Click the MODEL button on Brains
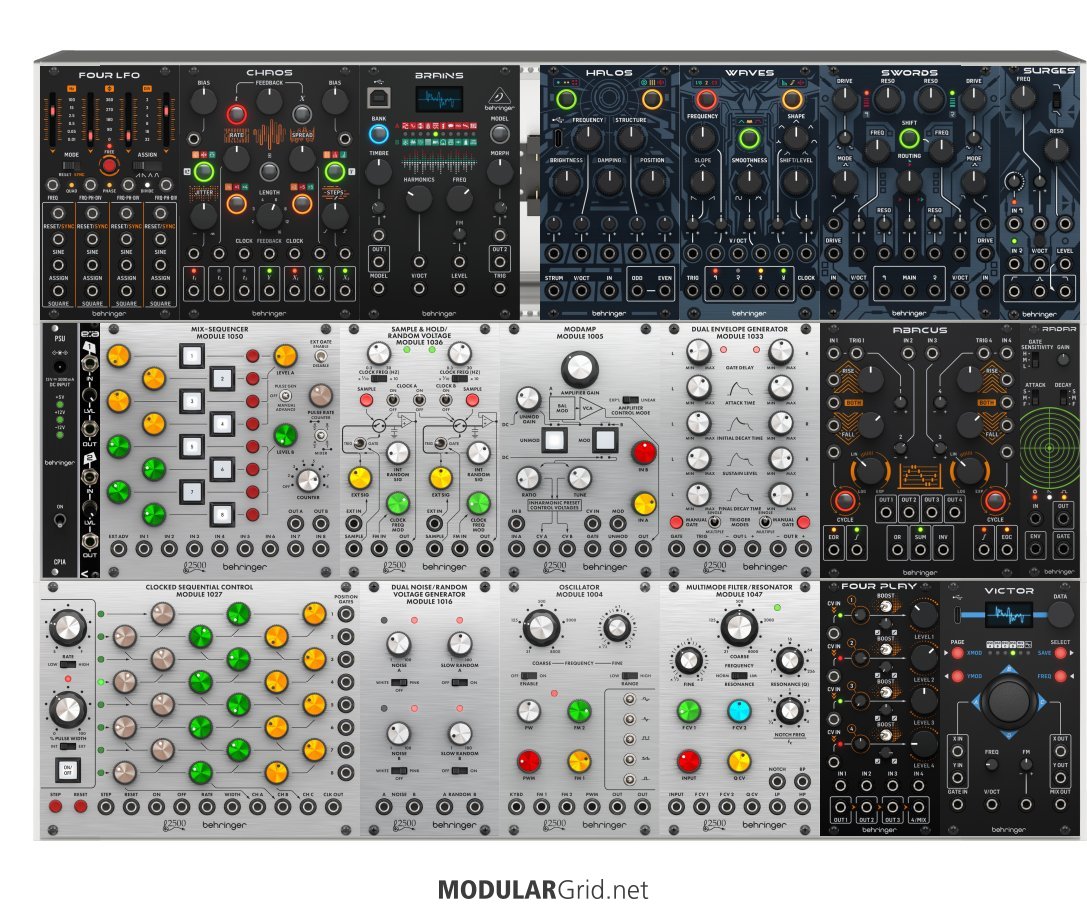Image resolution: width=1087 pixels, height=911 pixels. [500, 133]
